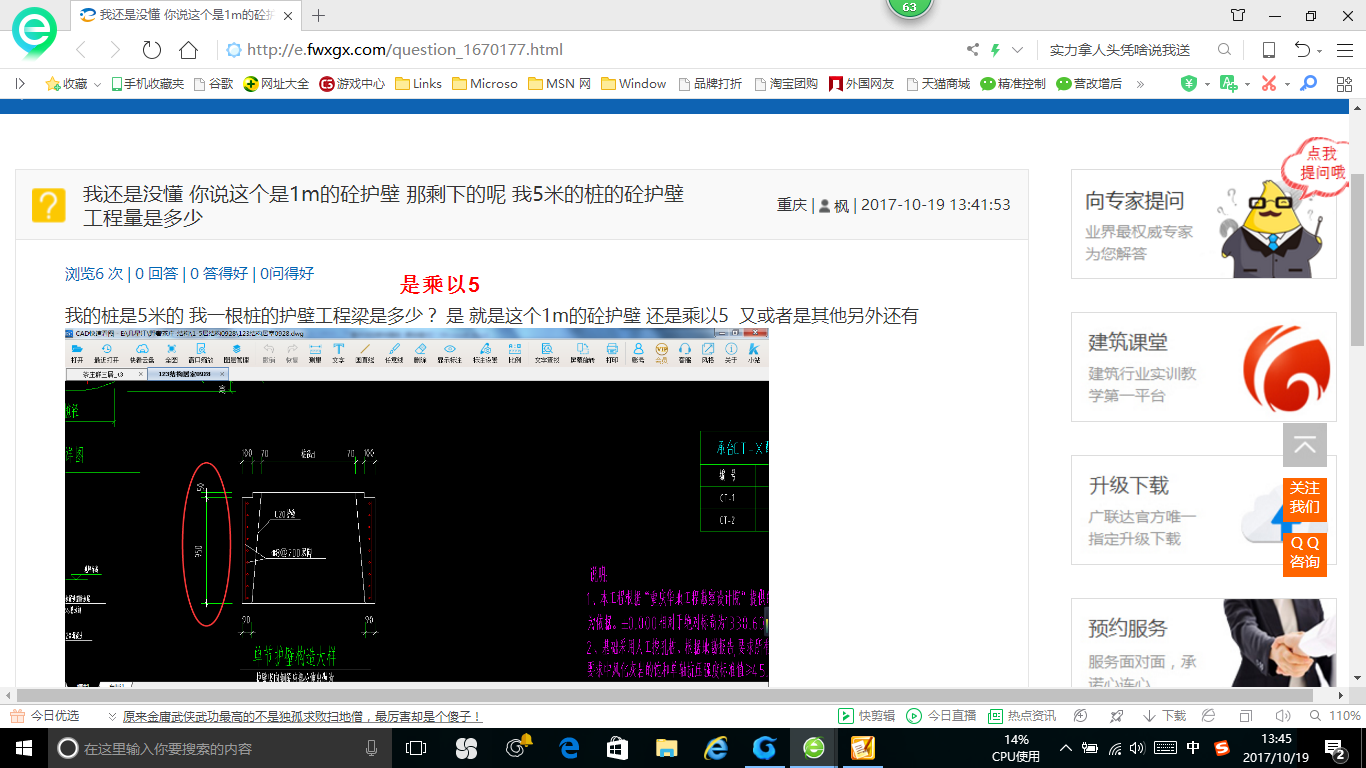
Task: Open the mobile phone icon in toolbar
Action: pos(1268,50)
